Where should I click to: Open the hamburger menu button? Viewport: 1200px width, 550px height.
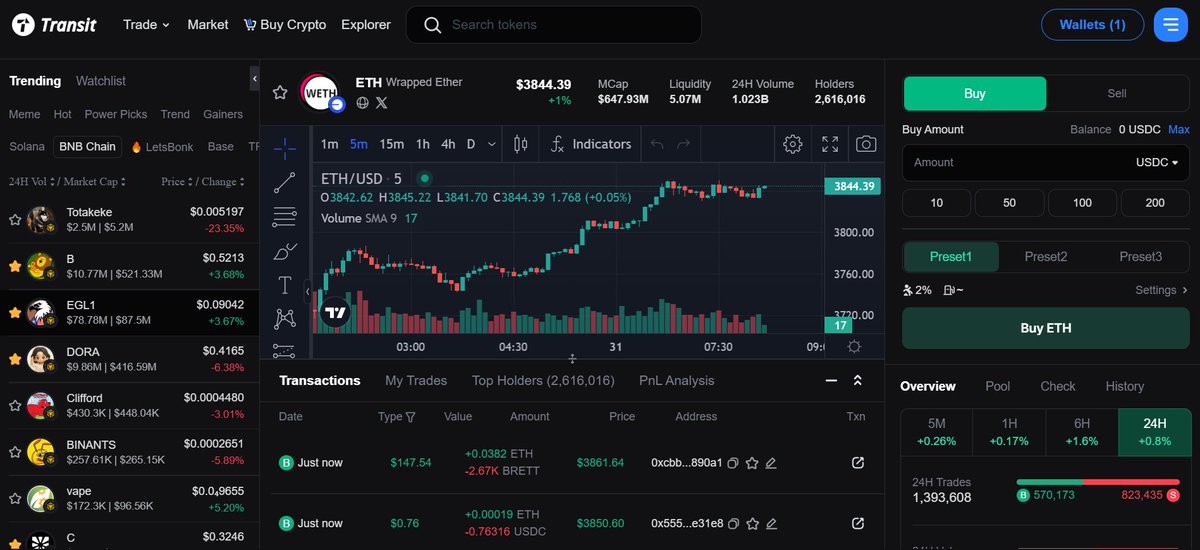coord(1170,24)
